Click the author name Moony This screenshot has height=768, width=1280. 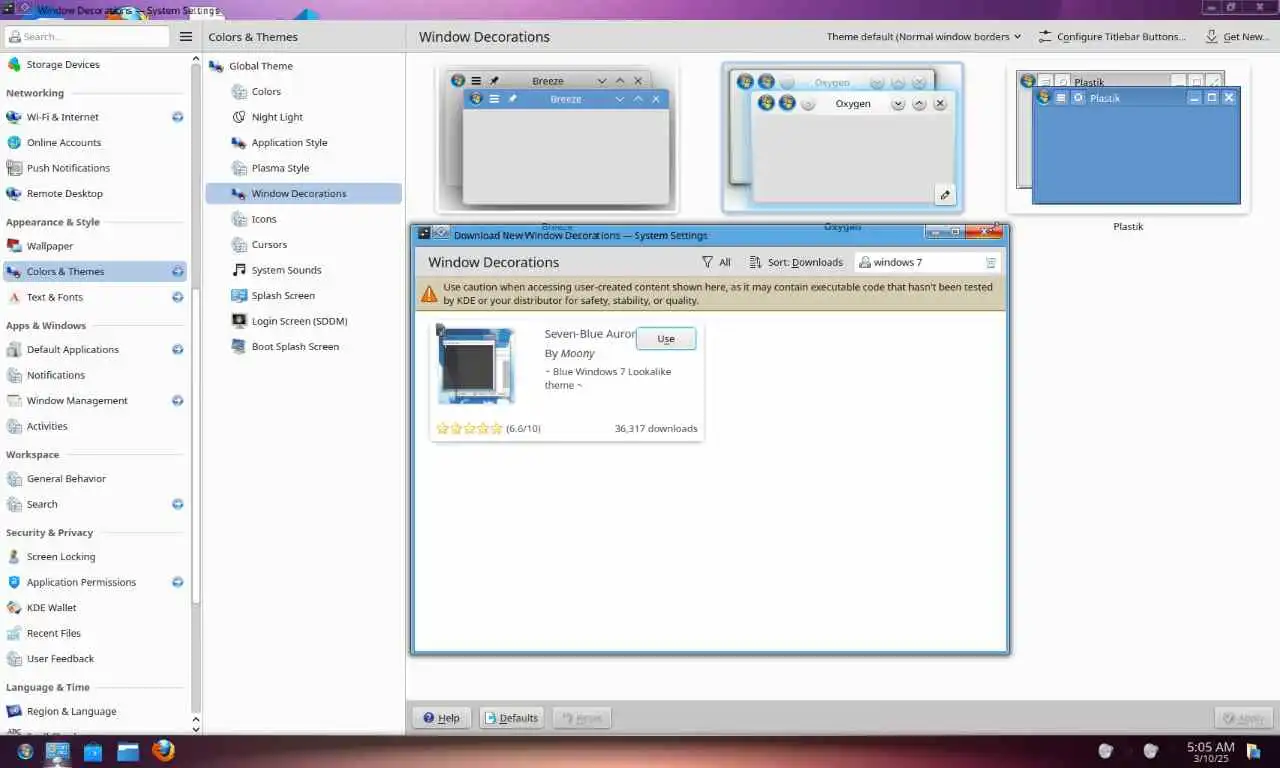pyautogui.click(x=577, y=353)
